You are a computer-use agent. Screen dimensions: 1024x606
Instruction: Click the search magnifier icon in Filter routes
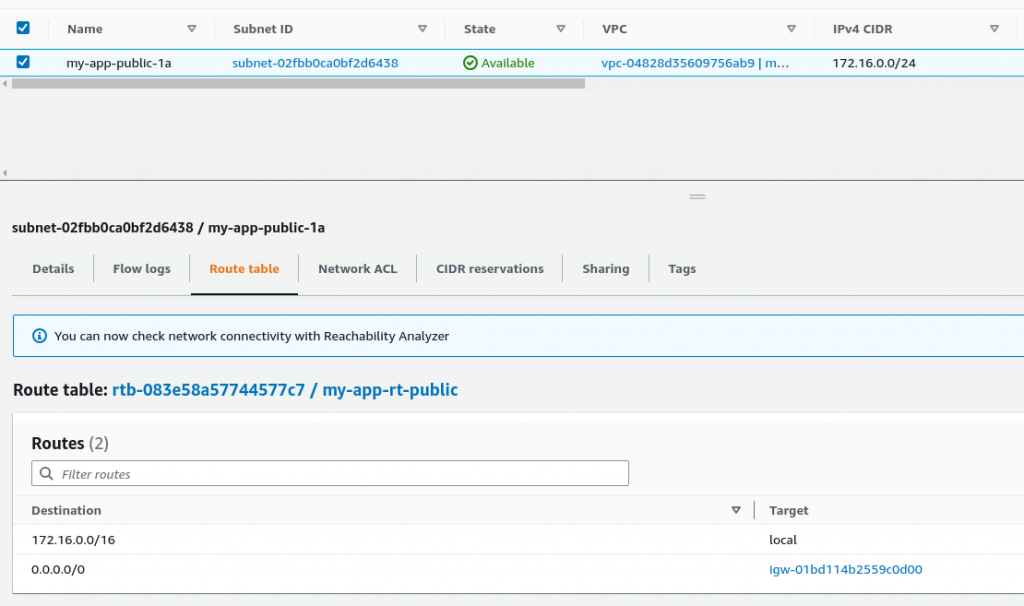coord(46,473)
